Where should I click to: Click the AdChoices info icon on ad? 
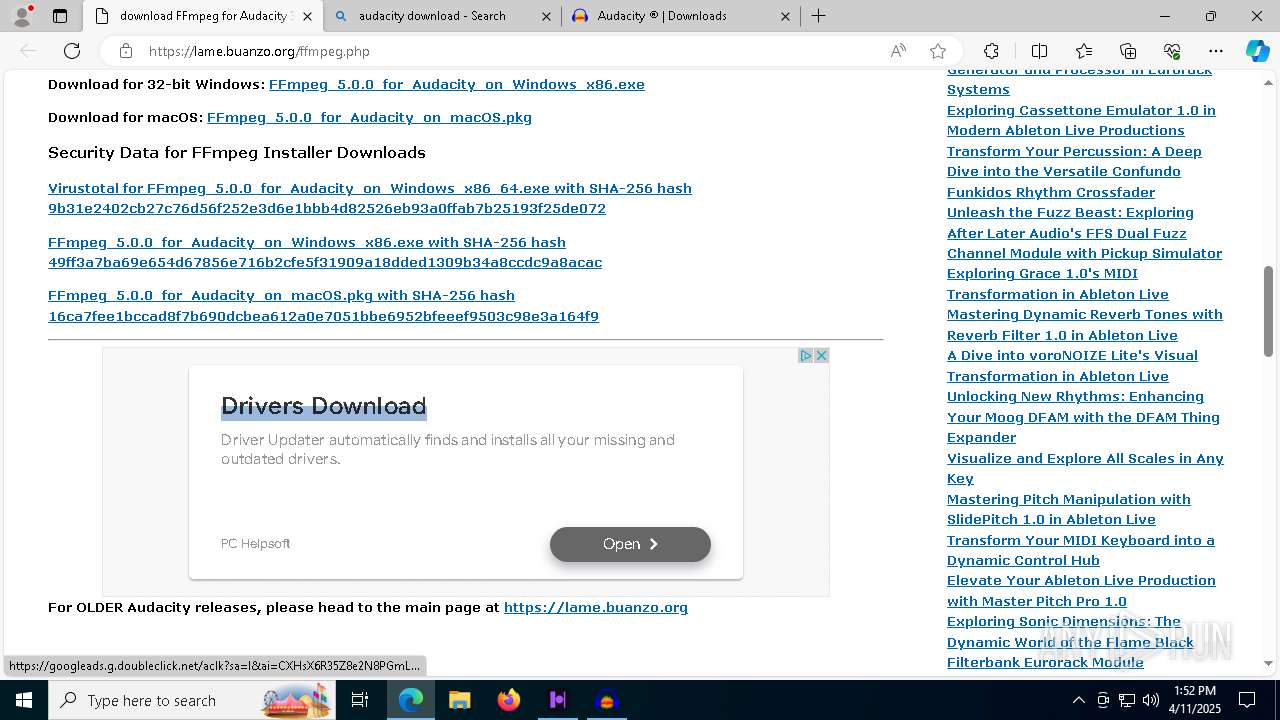[x=805, y=355]
